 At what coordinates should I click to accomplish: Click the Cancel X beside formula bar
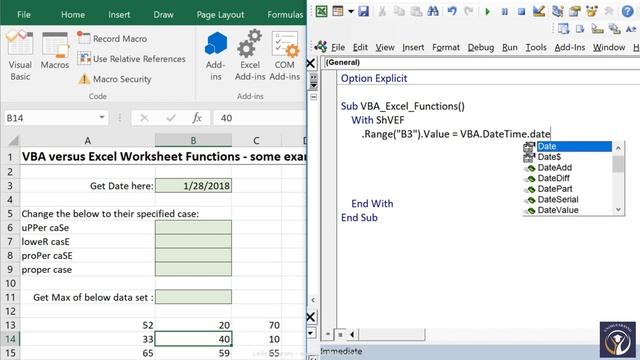pyautogui.click(x=144, y=118)
